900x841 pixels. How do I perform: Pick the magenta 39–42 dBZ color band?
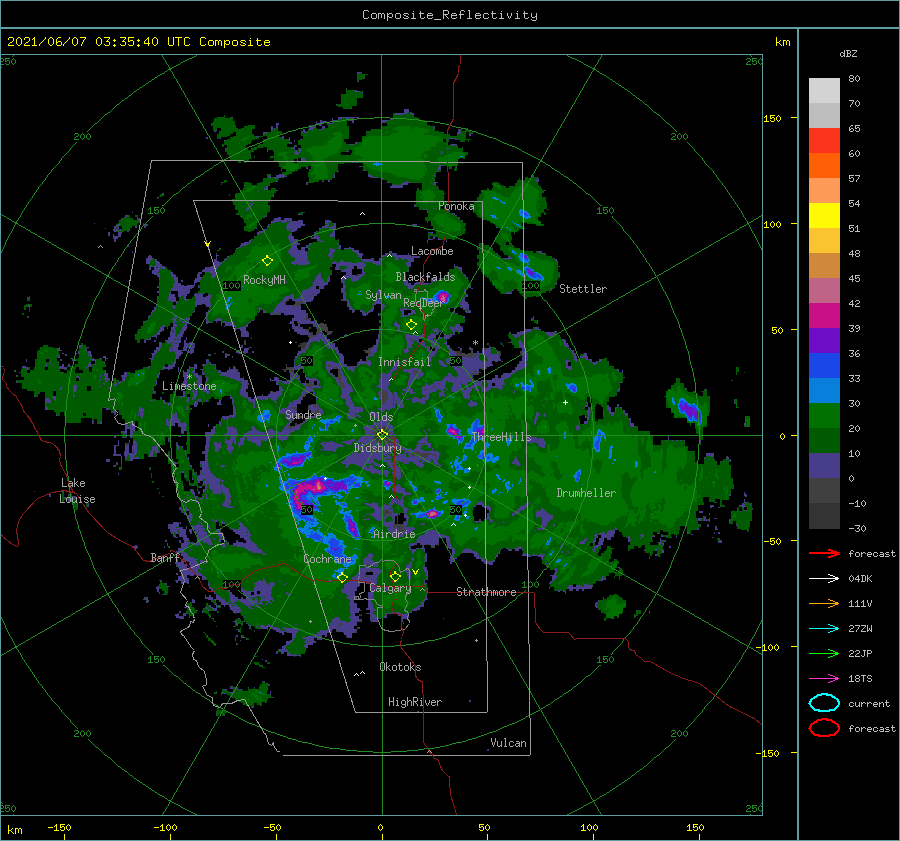coord(824,316)
